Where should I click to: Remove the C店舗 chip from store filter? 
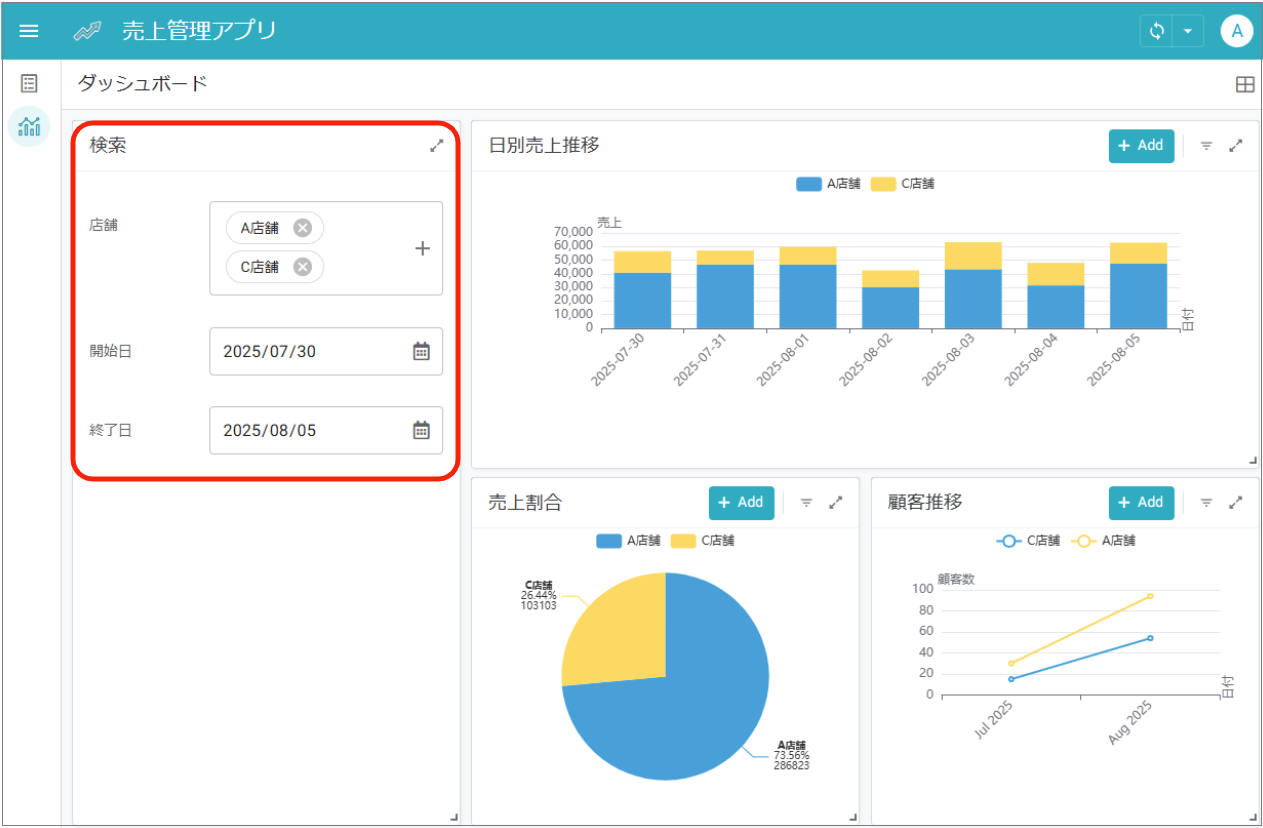pyautogui.click(x=302, y=267)
